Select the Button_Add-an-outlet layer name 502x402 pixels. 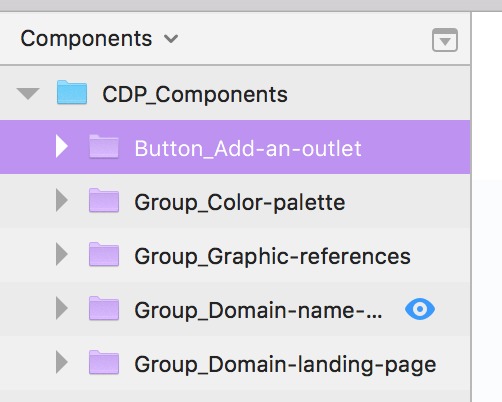click(248, 148)
